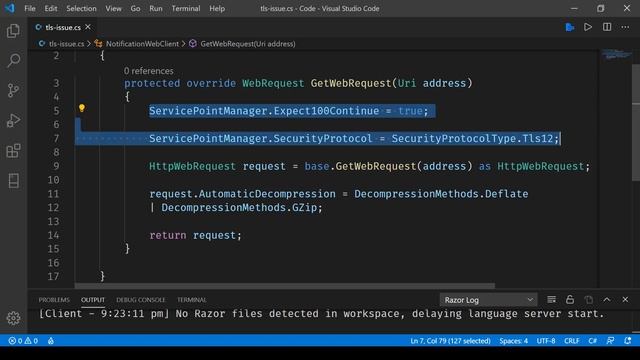
Task: Click the line number 14 in gutter
Action: [53, 236]
